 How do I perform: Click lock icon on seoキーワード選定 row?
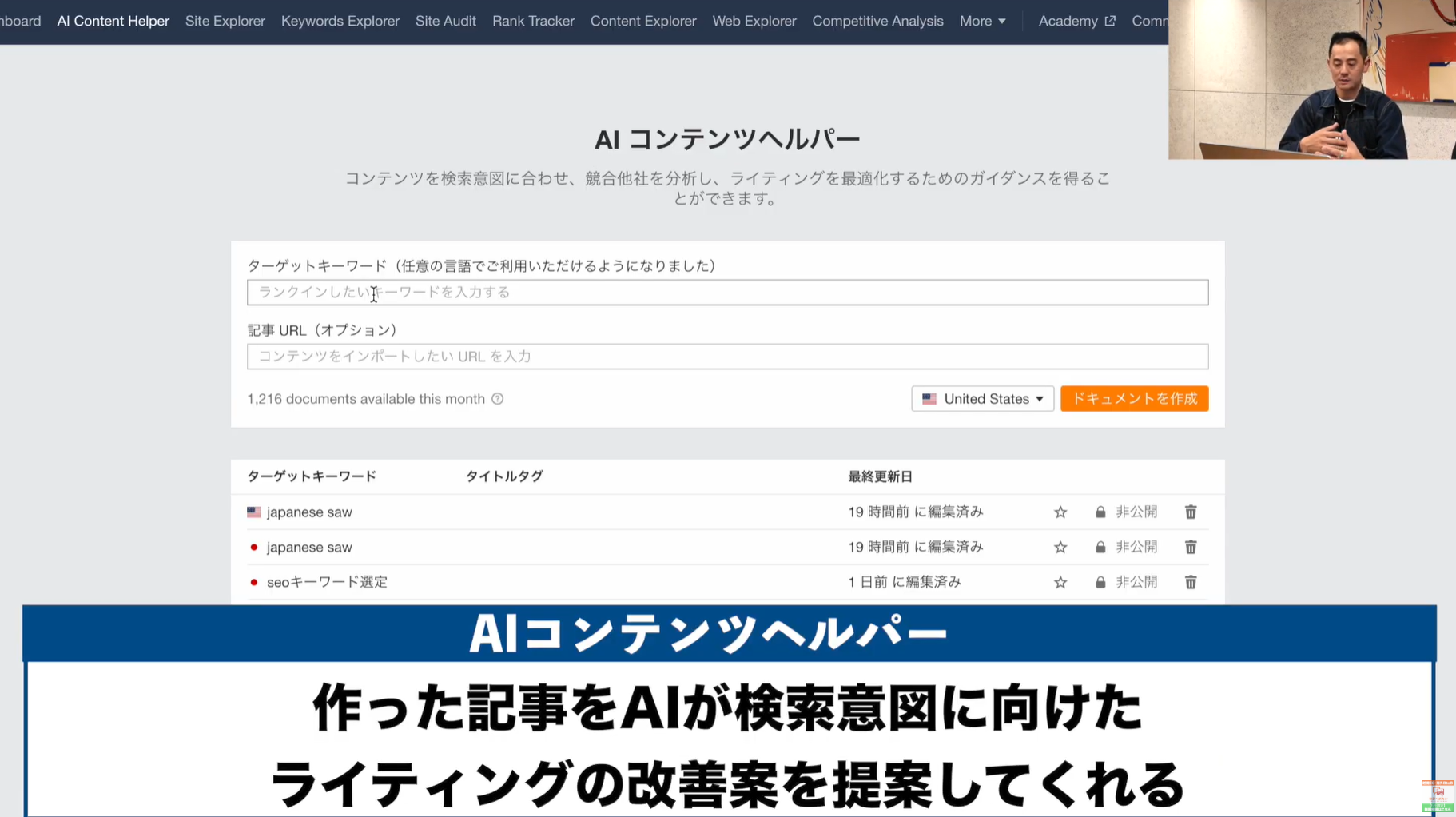click(1100, 582)
